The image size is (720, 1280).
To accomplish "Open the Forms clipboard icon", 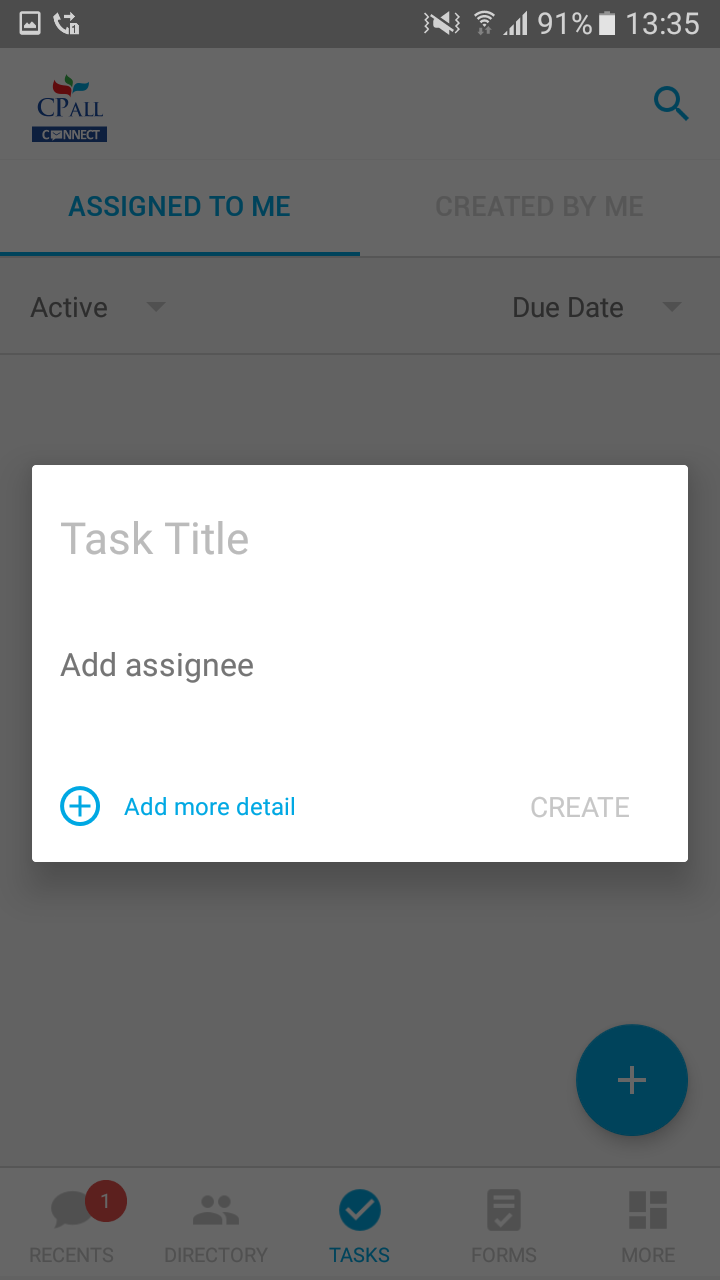I will pos(504,1211).
